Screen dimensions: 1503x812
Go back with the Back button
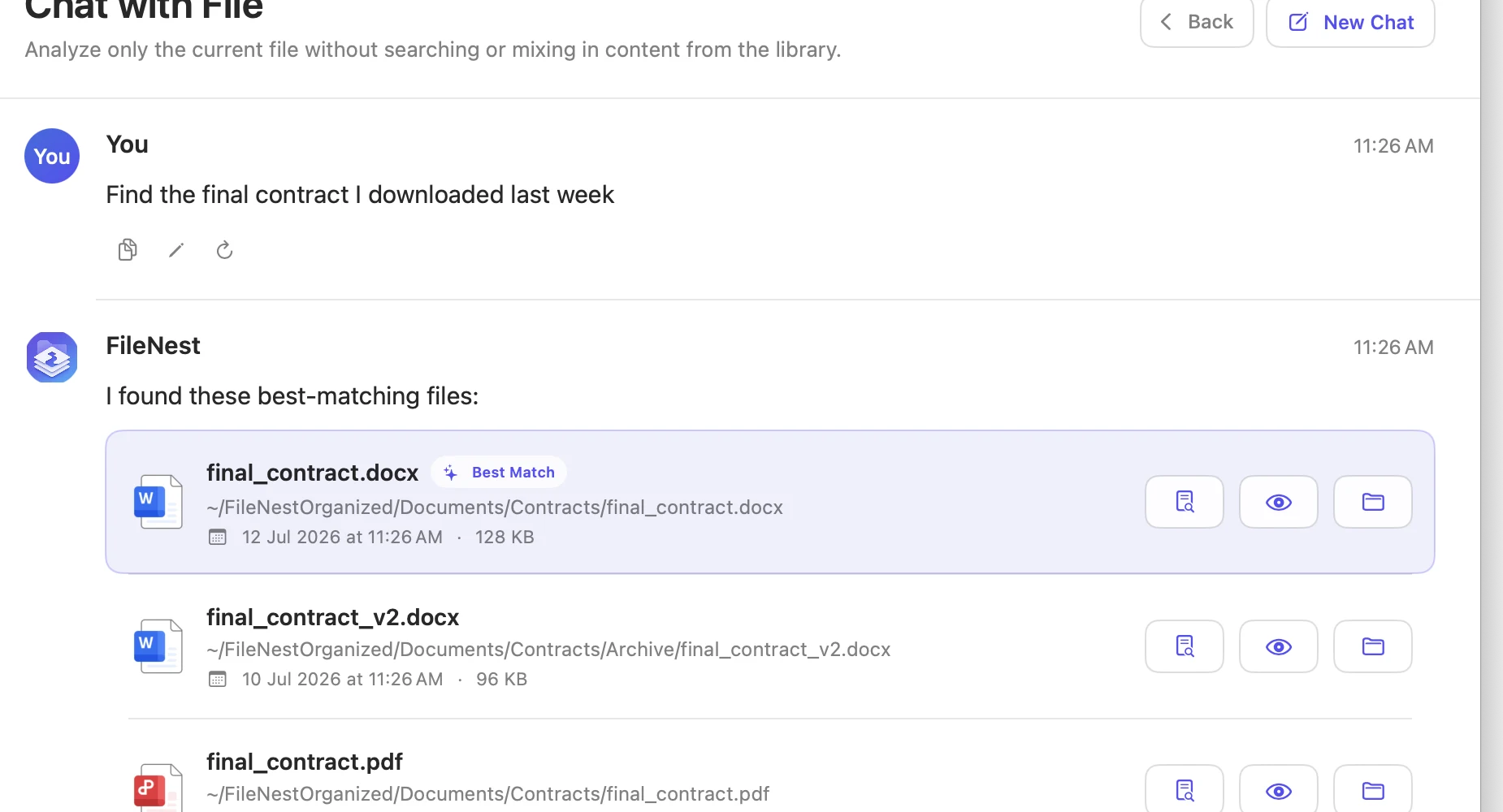pyautogui.click(x=1197, y=22)
